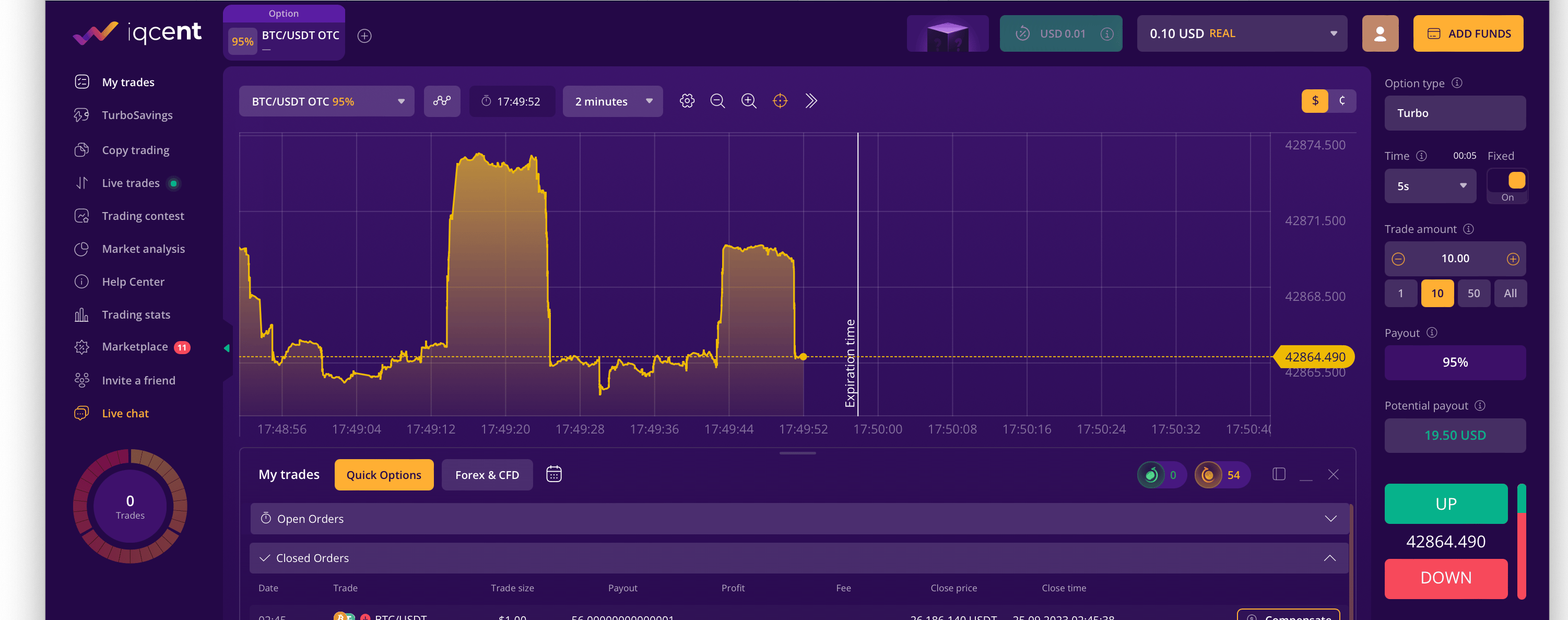Select the BTC/USDT OTC option tab
This screenshot has height=620, width=1568.
pos(284,34)
